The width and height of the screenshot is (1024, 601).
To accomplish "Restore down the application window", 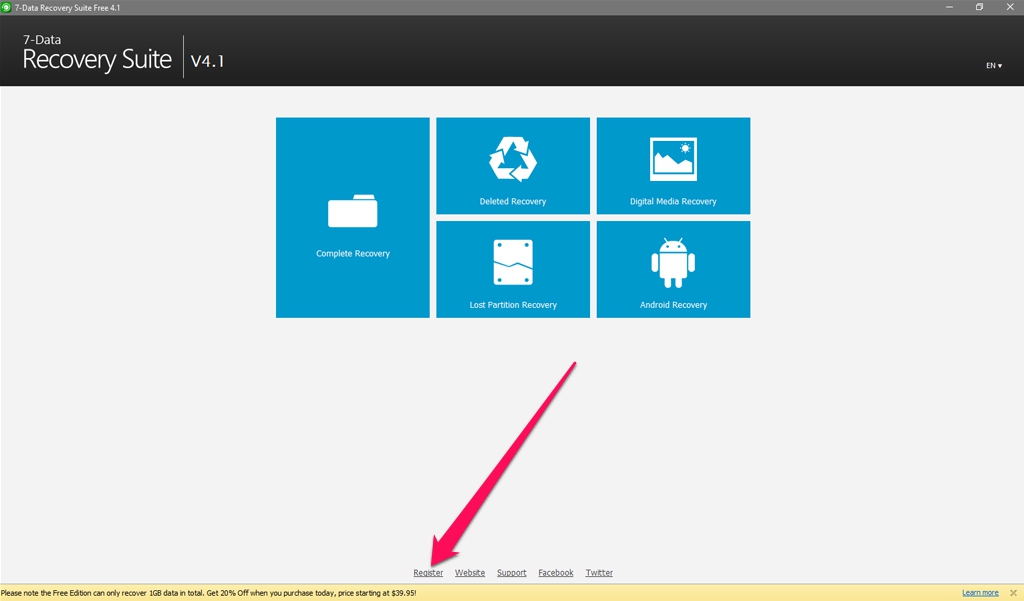I will tap(979, 7).
